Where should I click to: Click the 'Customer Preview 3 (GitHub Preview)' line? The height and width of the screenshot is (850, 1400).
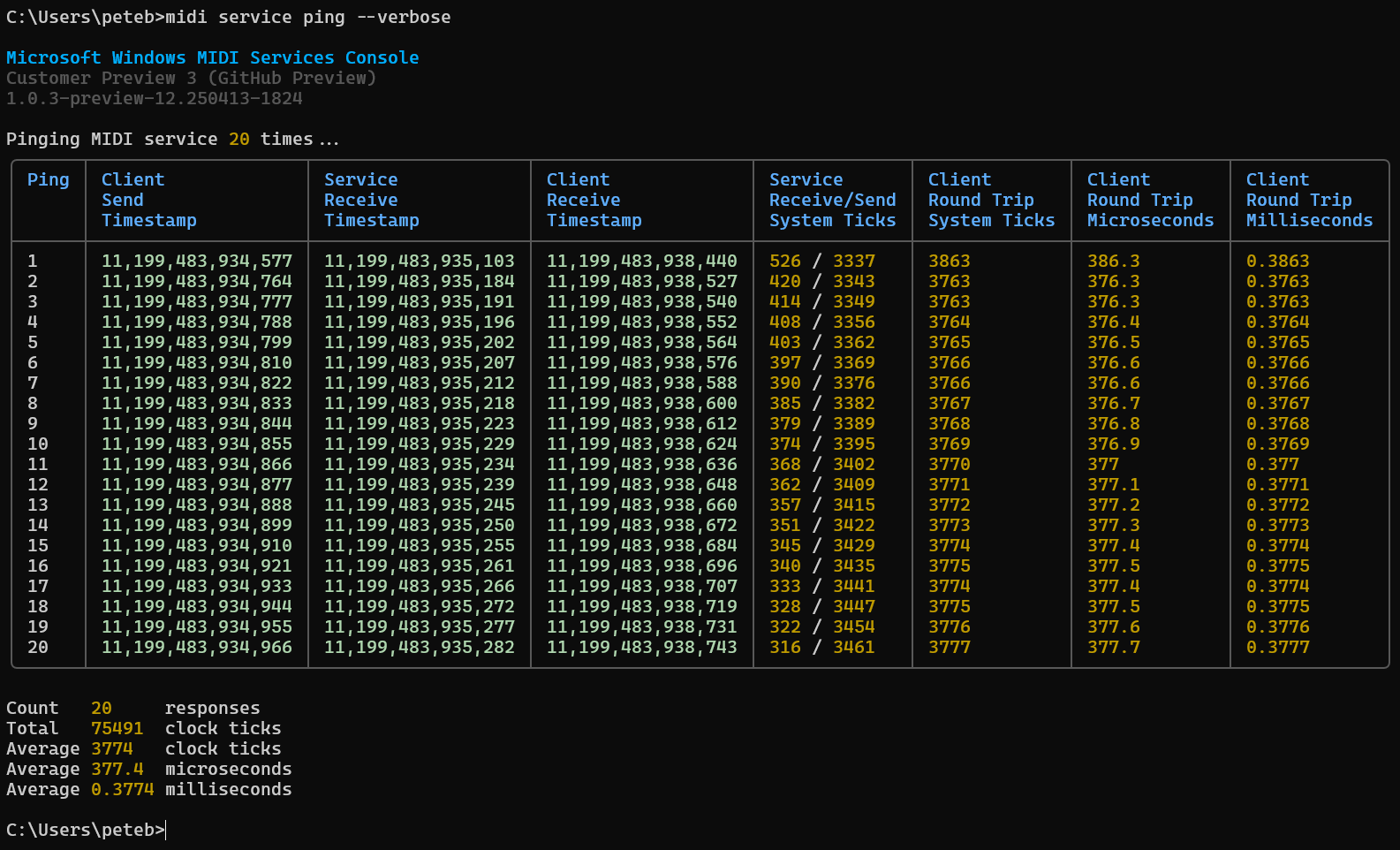[x=192, y=78]
